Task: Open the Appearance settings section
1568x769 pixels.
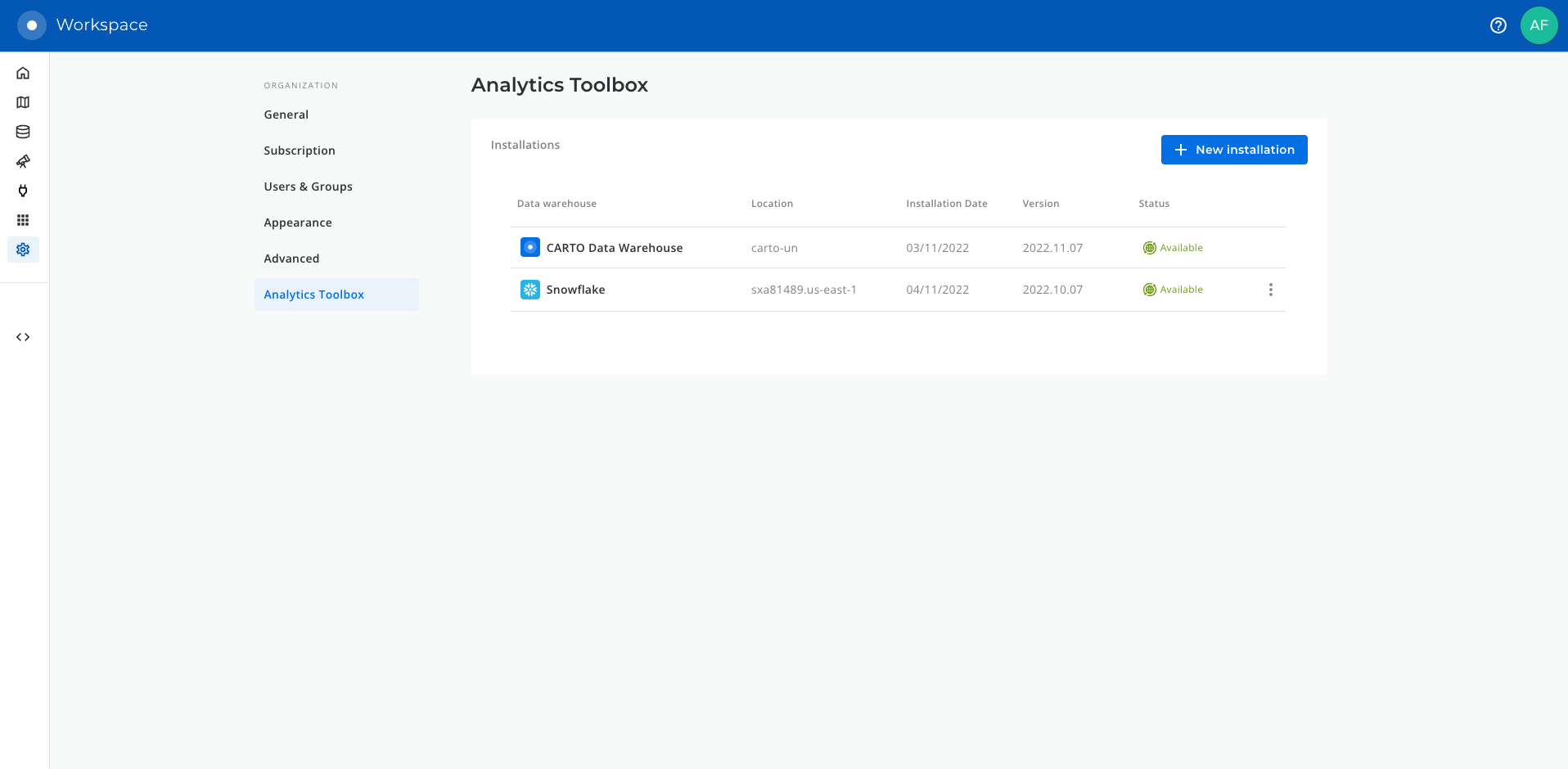Action: point(298,223)
